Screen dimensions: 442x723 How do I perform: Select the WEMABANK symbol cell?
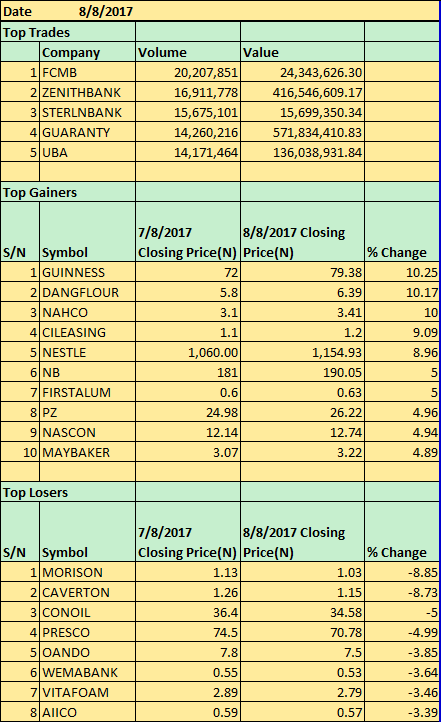tap(88, 672)
